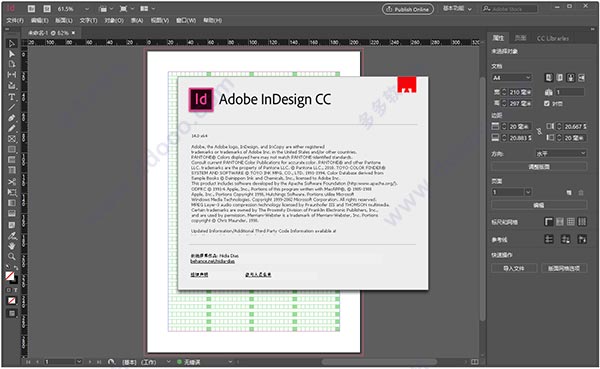The width and height of the screenshot is (600, 369).
Task: Select the Line tool
Action: (11, 107)
